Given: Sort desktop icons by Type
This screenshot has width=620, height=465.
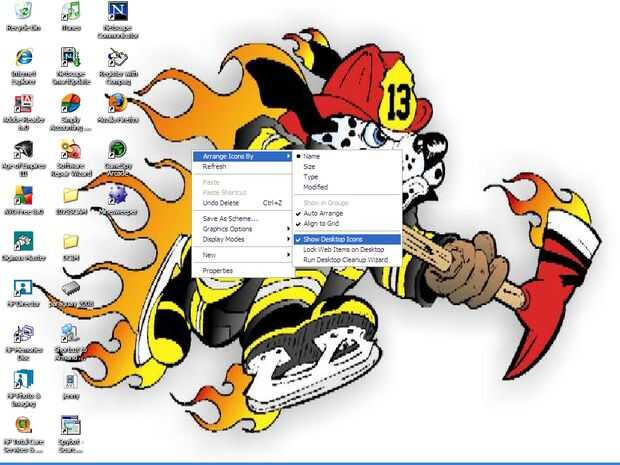Looking at the screenshot, I should click(x=347, y=177).
